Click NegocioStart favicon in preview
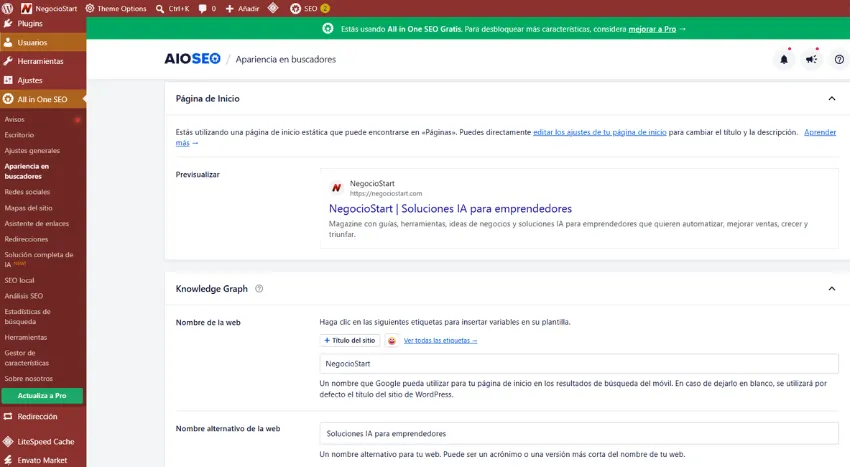Viewport: 850px width, 467px height. coord(337,188)
